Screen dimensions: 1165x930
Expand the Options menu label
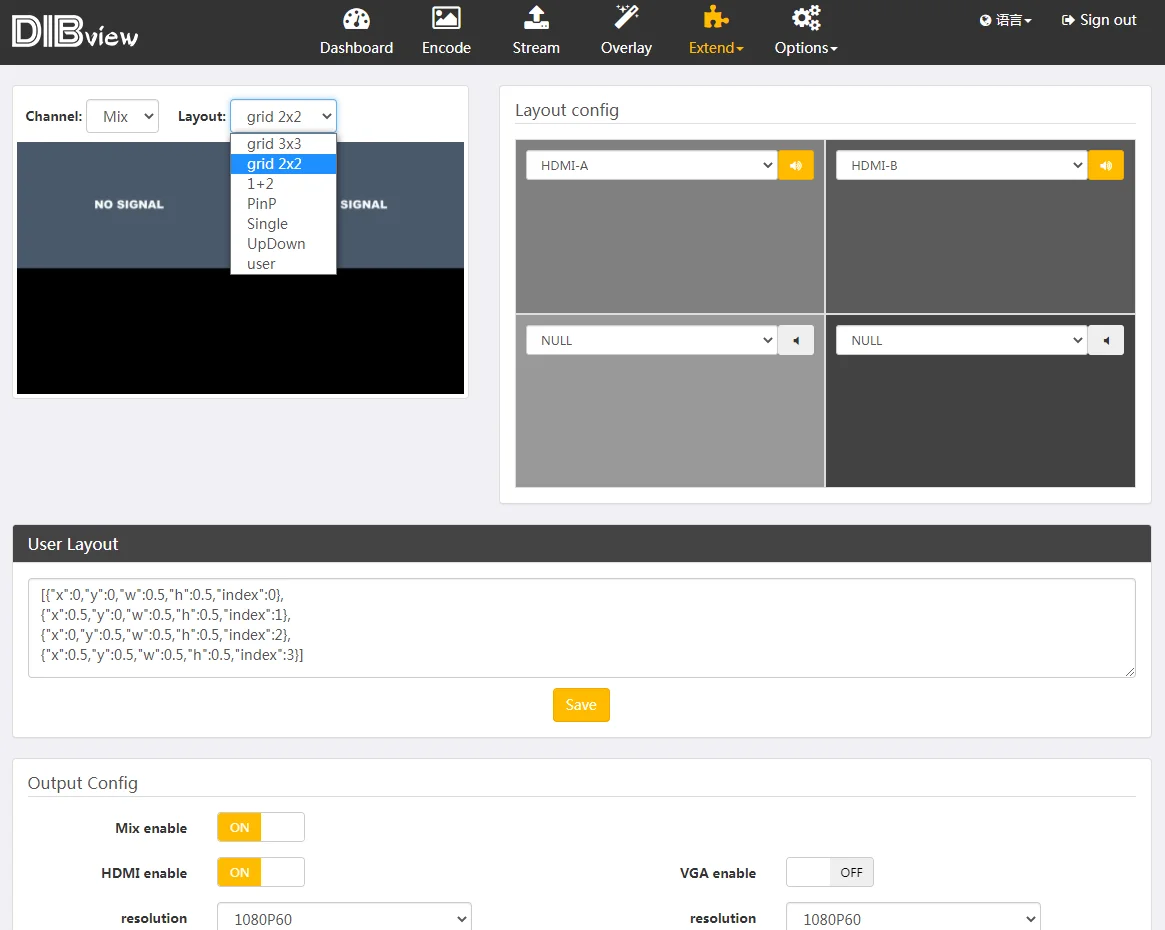click(x=806, y=48)
